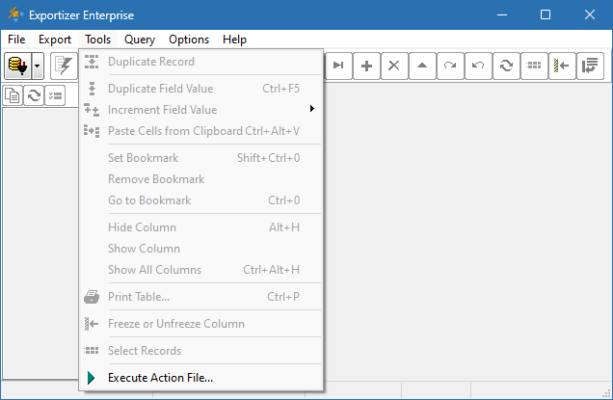The height and width of the screenshot is (400, 613).
Task: Click the up-triangle Edit record icon
Action: 422,66
